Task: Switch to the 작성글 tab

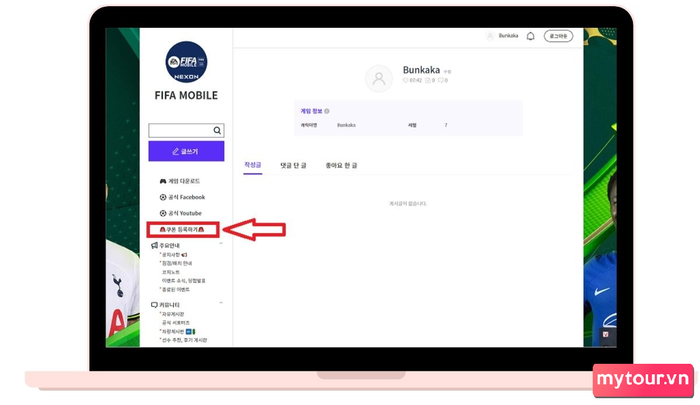Action: (252, 166)
